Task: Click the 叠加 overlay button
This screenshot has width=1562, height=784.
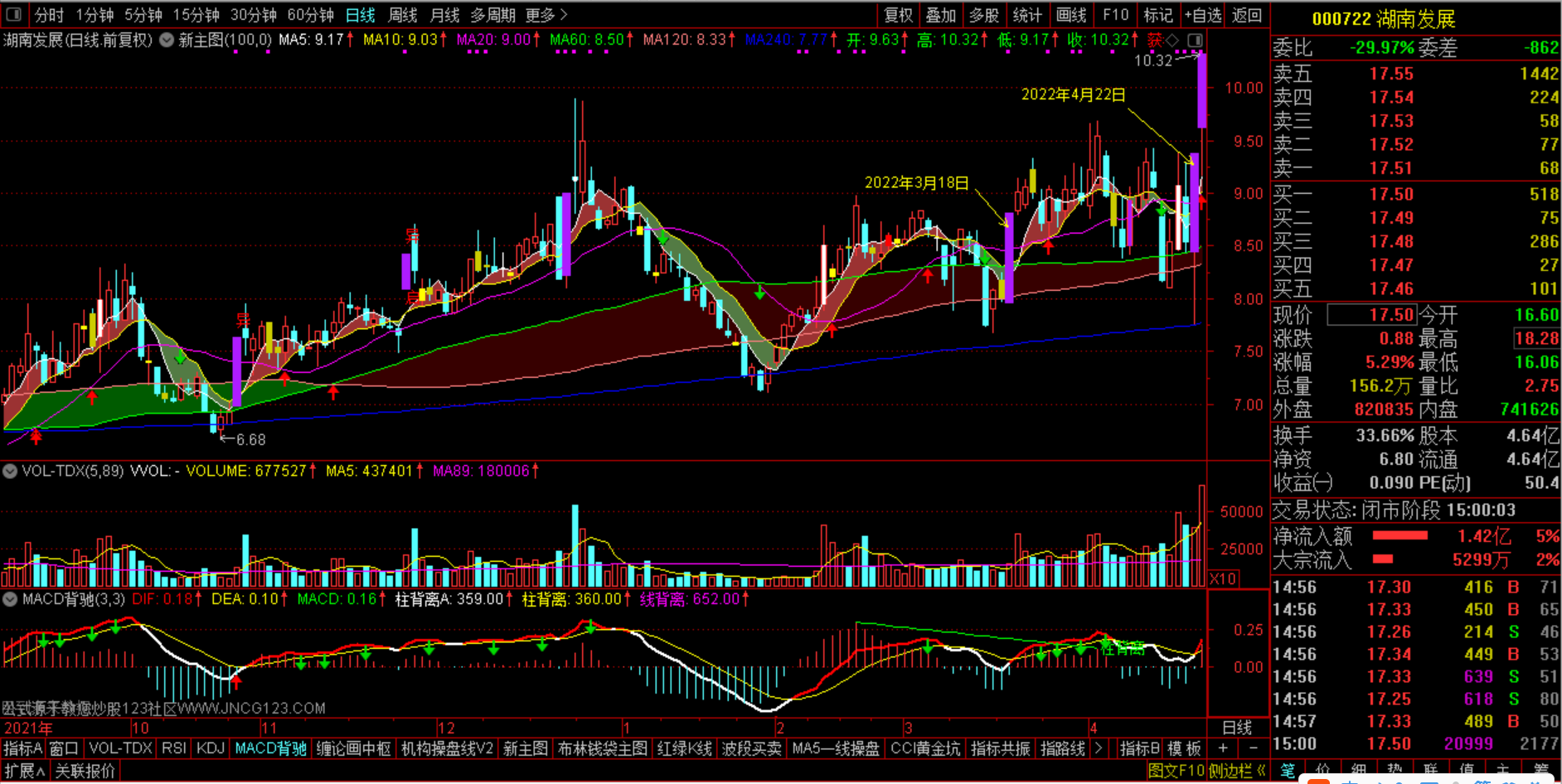Action: click(x=941, y=15)
